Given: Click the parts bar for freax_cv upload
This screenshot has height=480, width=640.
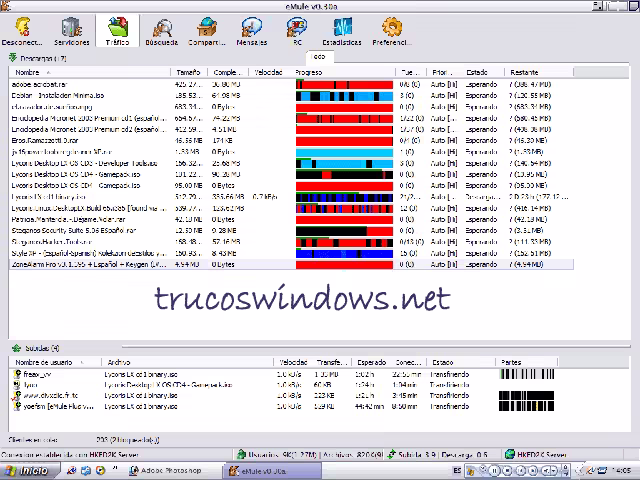Looking at the screenshot, I should [x=527, y=374].
